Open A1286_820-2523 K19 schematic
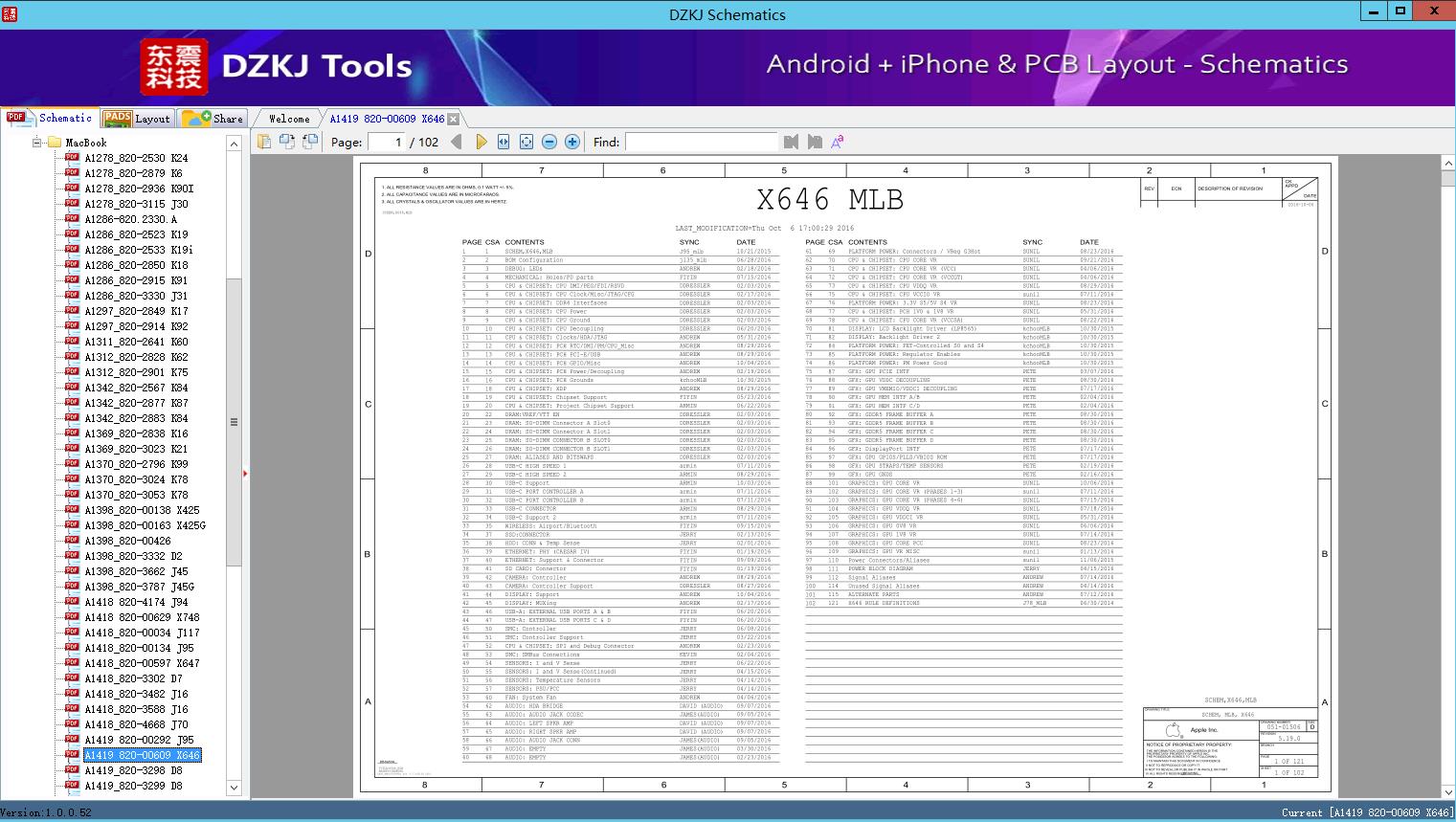This screenshot has height=822, width=1456. [136, 234]
